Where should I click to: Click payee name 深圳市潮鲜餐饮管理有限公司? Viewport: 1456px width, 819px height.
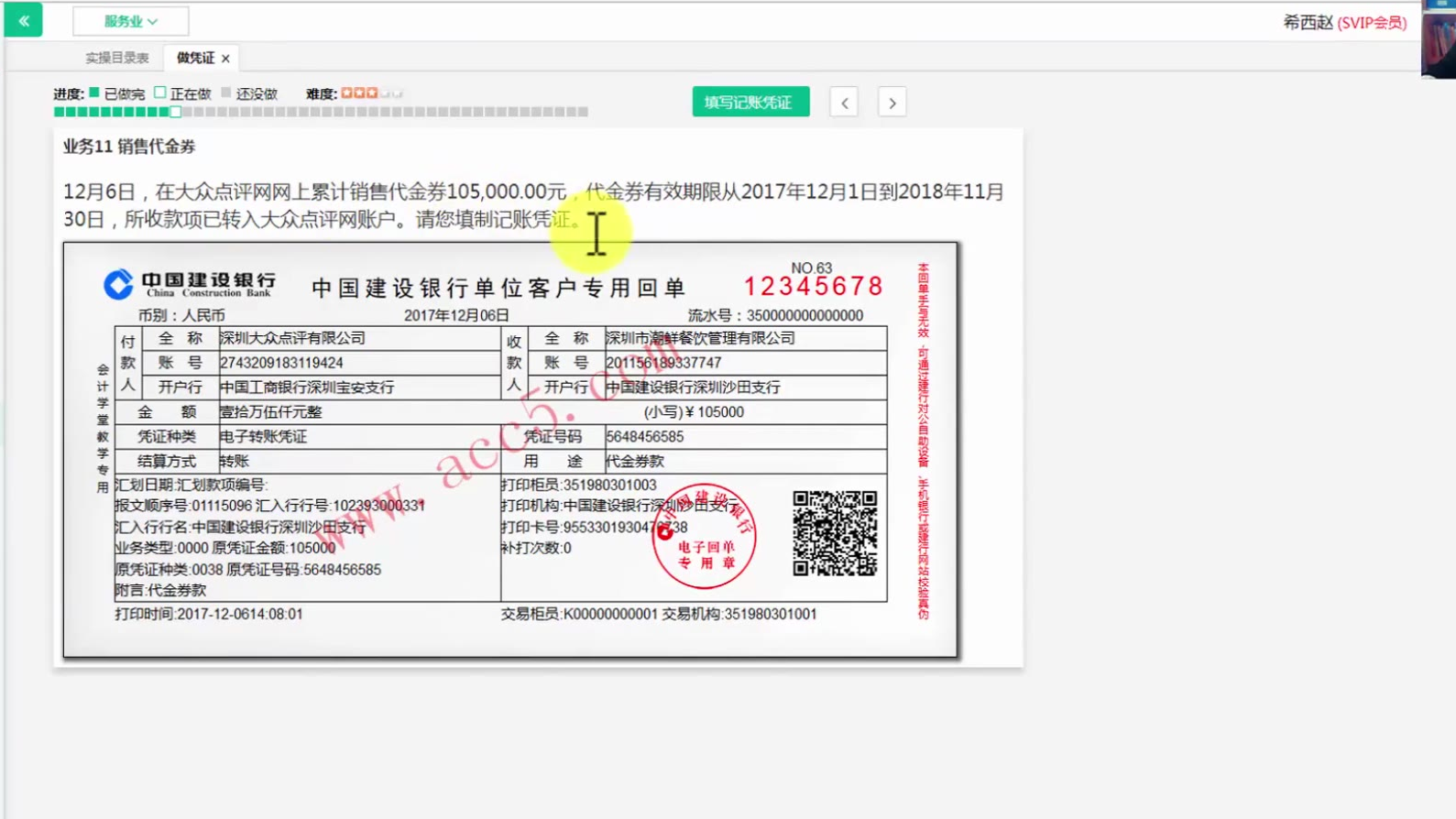tap(700, 338)
